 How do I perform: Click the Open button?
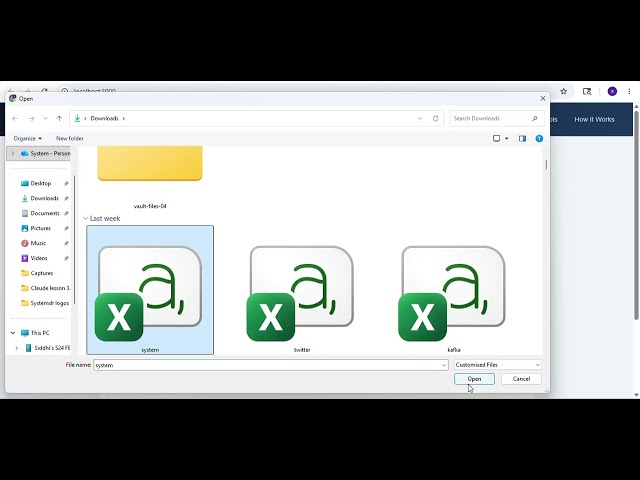[x=474, y=379]
